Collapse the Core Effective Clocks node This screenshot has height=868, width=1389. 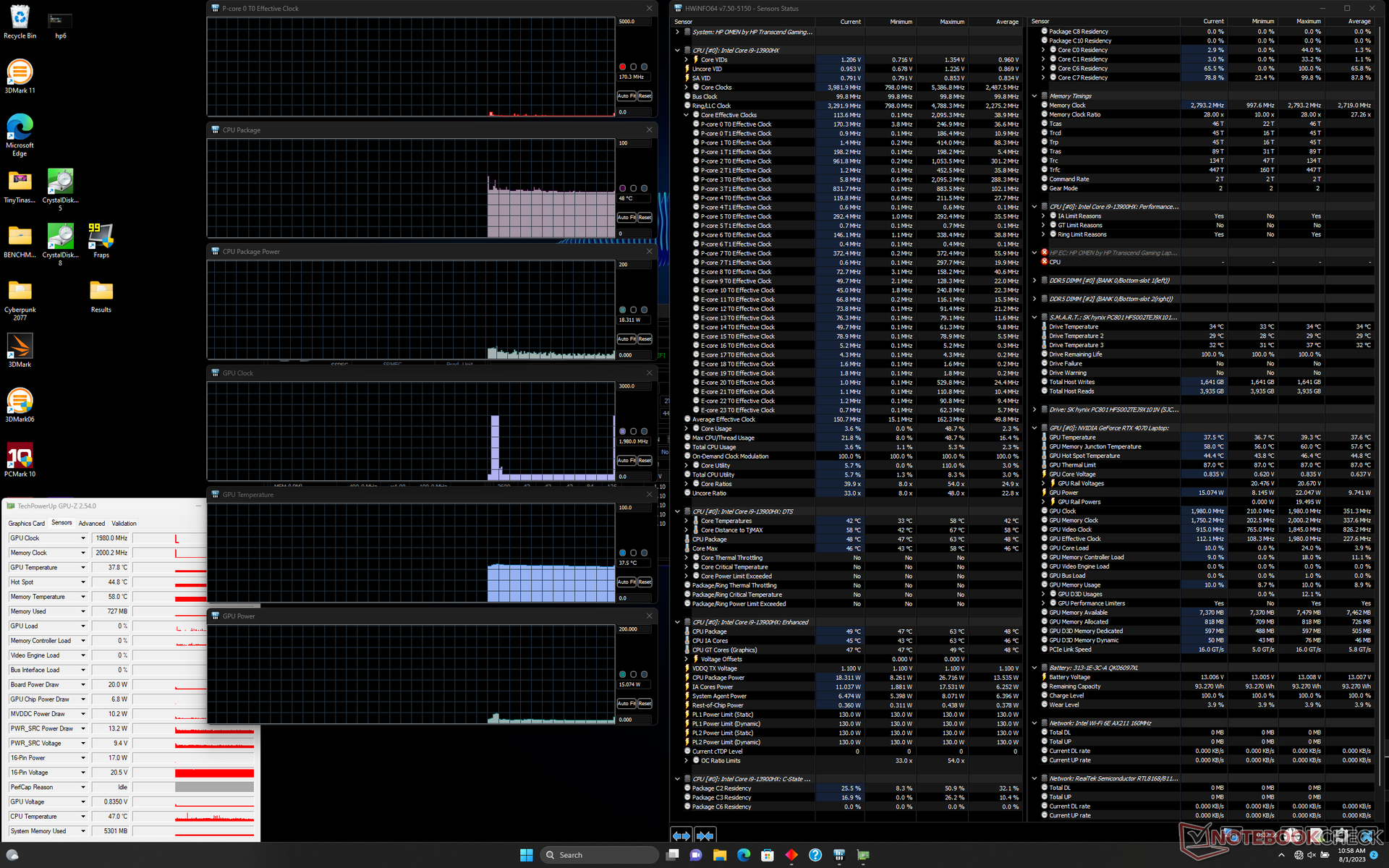687,115
